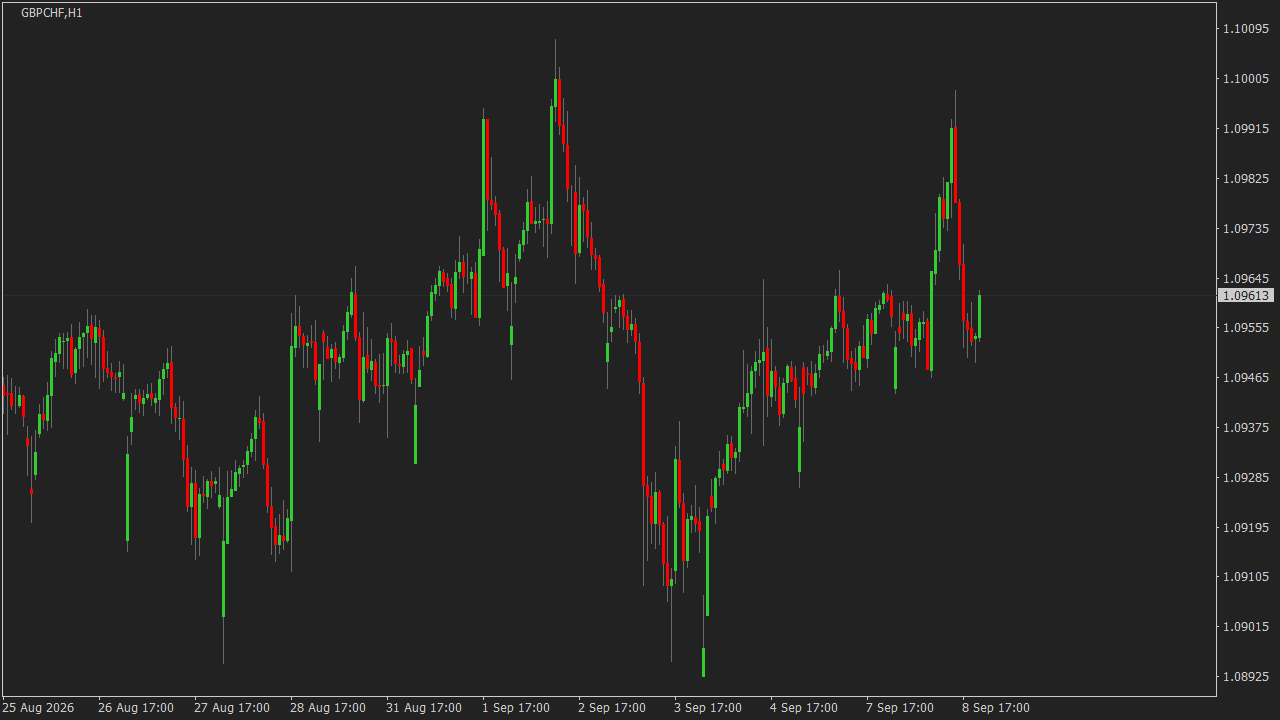The image size is (1280, 720).
Task: Click the GBPCHF,H1 chart title label
Action: coord(52,13)
